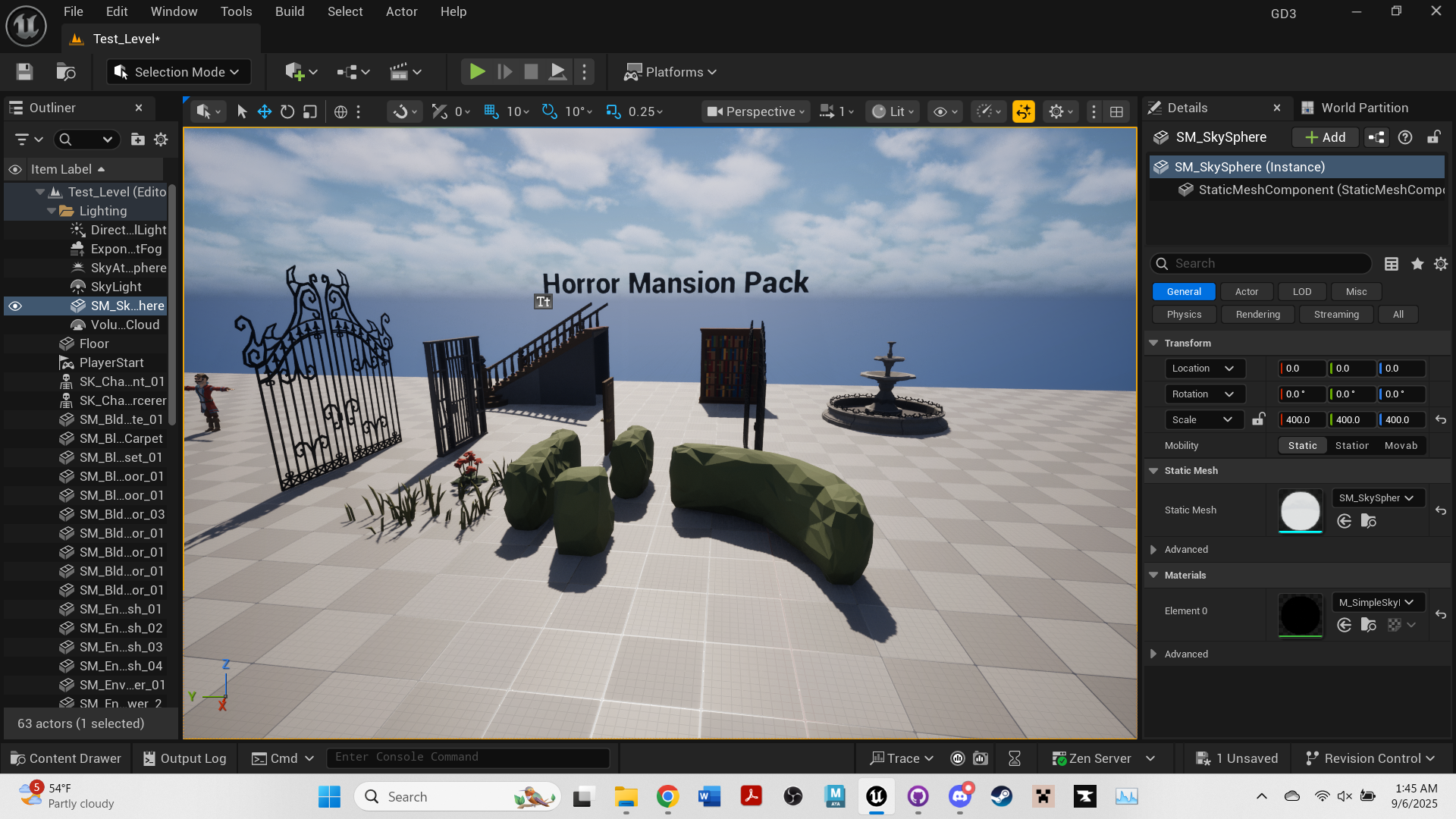Screen dimensions: 1456x819
Task: Browse to static mesh in Content Browser icon
Action: click(1369, 521)
